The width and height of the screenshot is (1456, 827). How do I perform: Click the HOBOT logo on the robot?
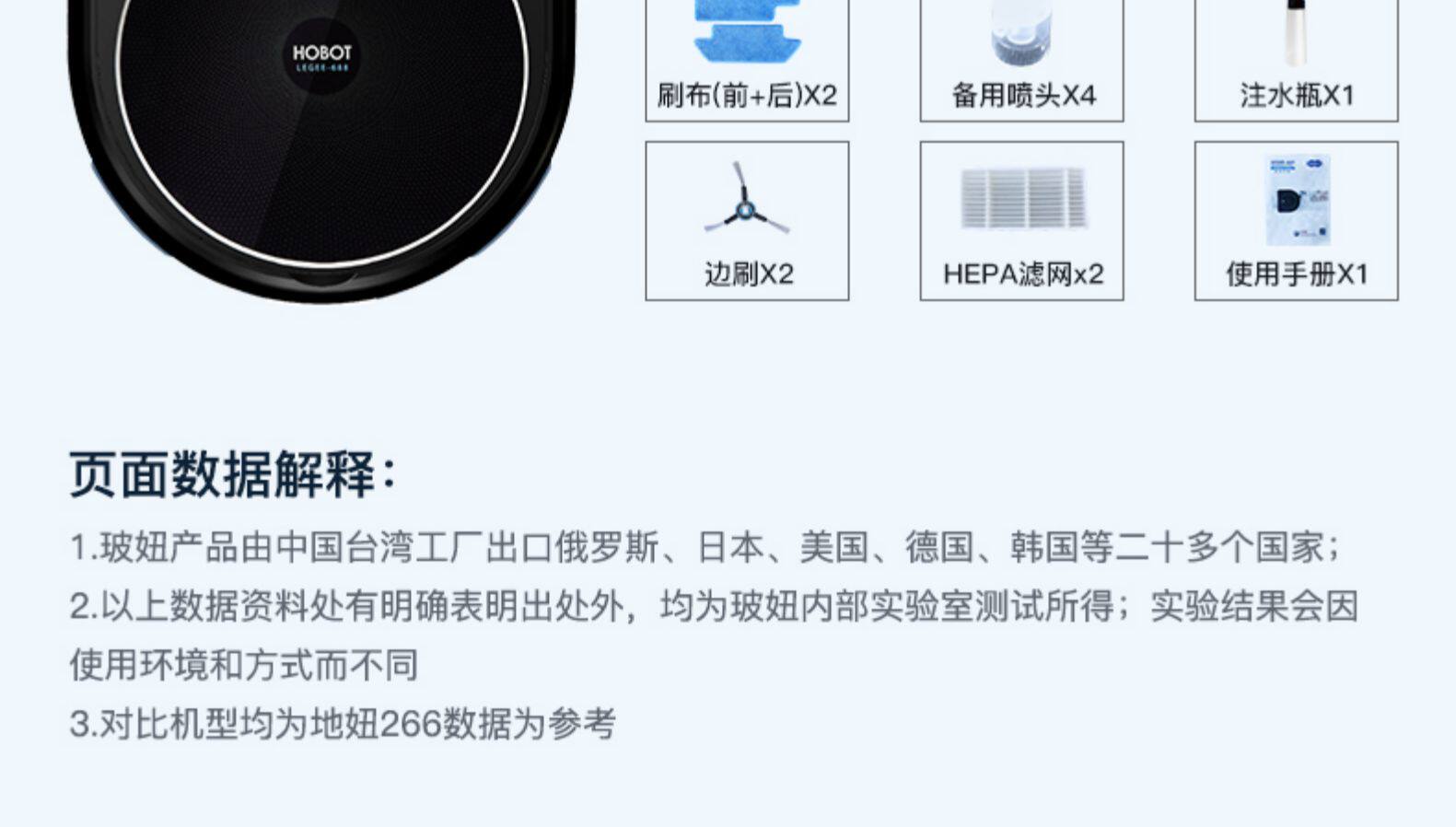321,55
